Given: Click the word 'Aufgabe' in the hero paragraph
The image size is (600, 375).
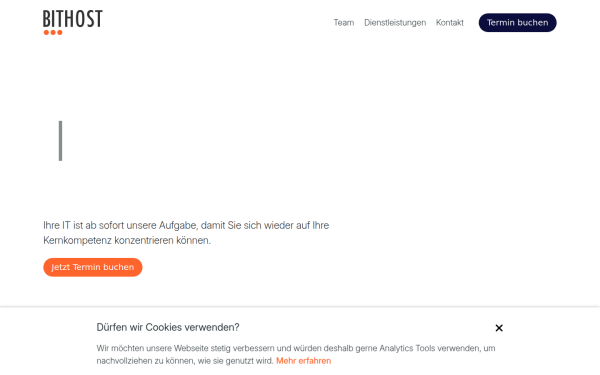Looking at the screenshot, I should [179, 225].
